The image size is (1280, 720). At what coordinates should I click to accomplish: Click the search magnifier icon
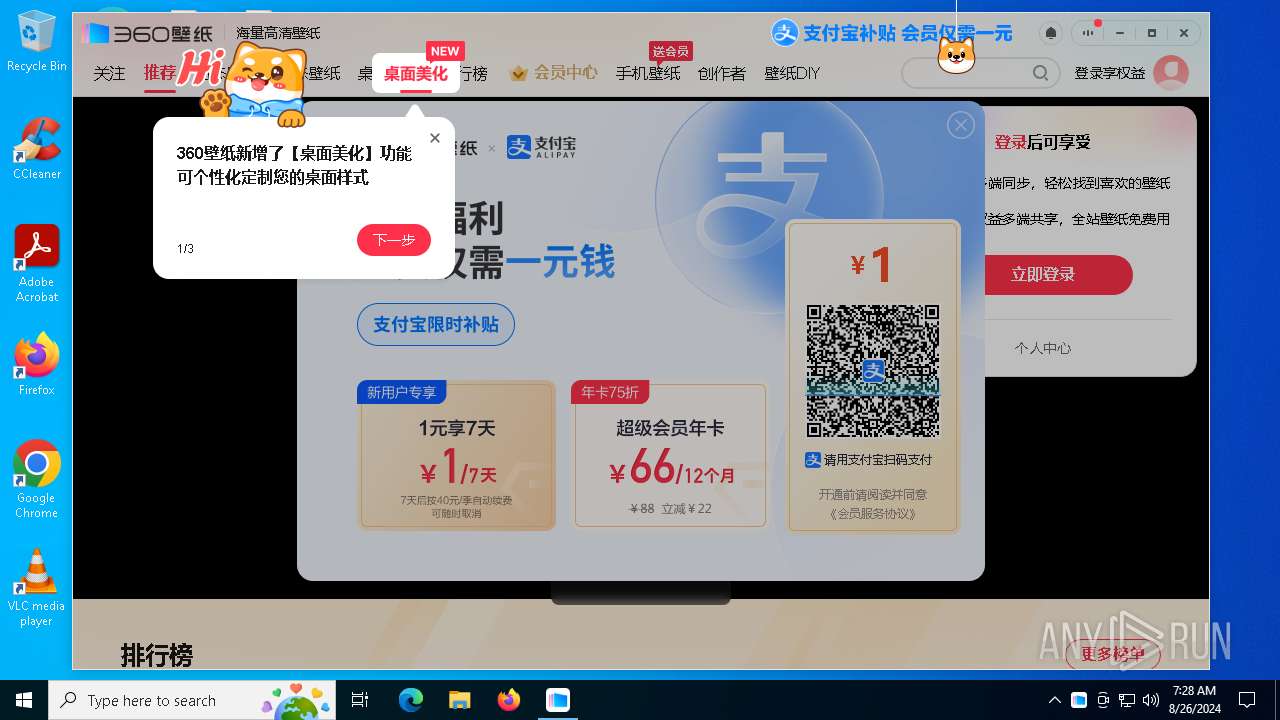[x=1041, y=73]
